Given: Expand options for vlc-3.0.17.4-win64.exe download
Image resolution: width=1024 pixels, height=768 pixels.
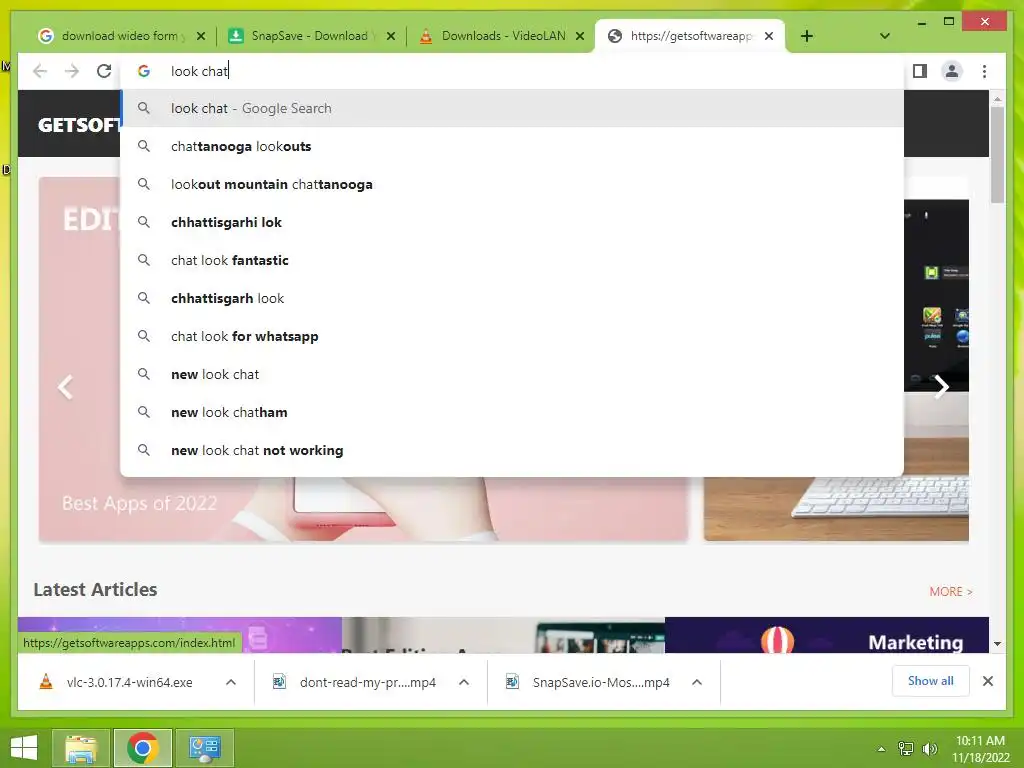Looking at the screenshot, I should pyautogui.click(x=231, y=682).
